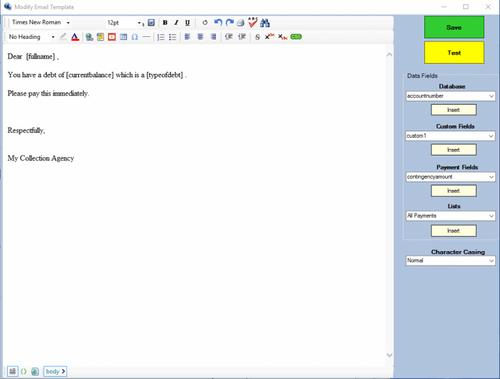
Task: Insert a hyperlink with globe icon
Action: coord(89,37)
